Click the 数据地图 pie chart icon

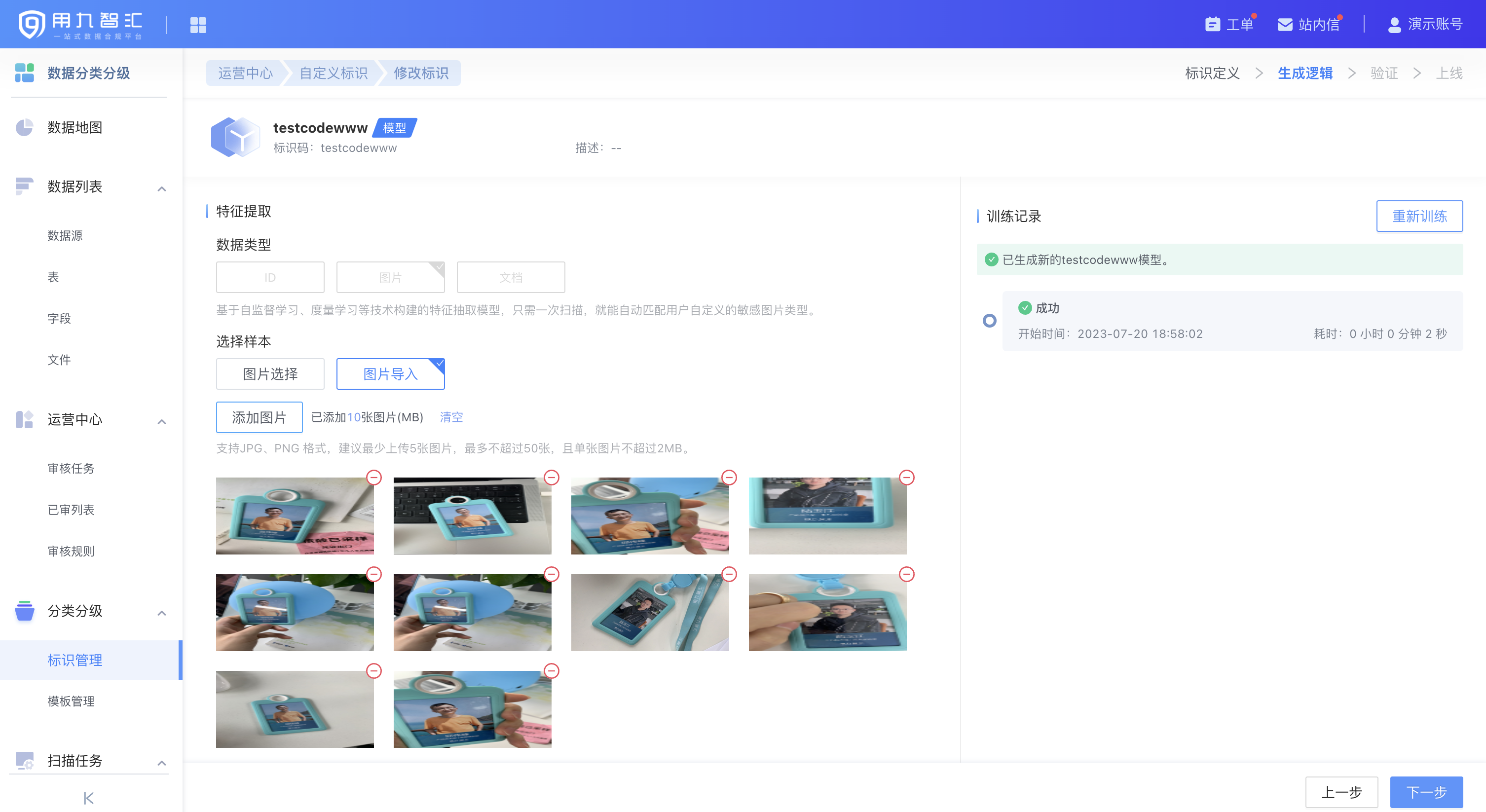[24, 127]
